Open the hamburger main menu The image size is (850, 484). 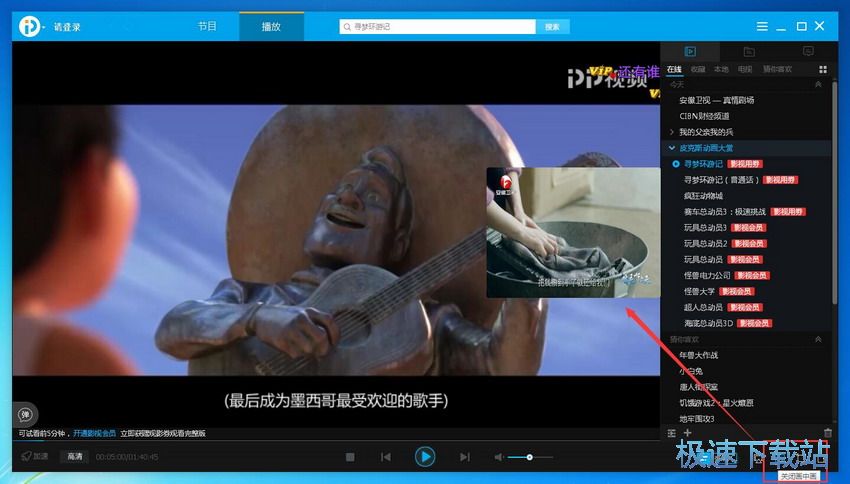coord(762,26)
